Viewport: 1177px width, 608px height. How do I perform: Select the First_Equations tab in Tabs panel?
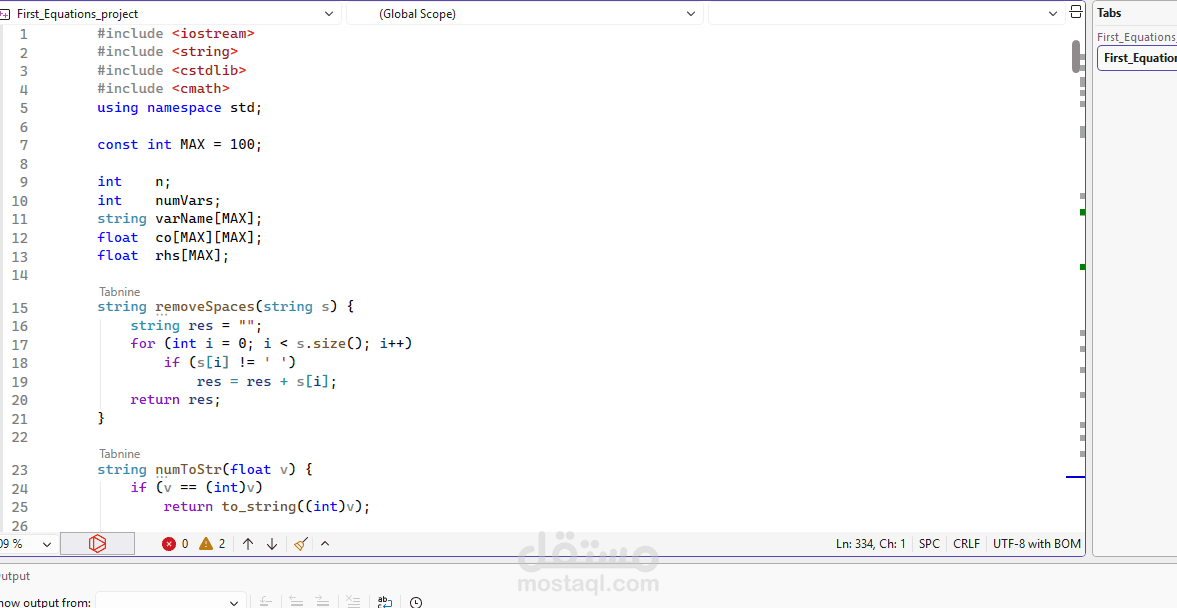[x=1137, y=57]
